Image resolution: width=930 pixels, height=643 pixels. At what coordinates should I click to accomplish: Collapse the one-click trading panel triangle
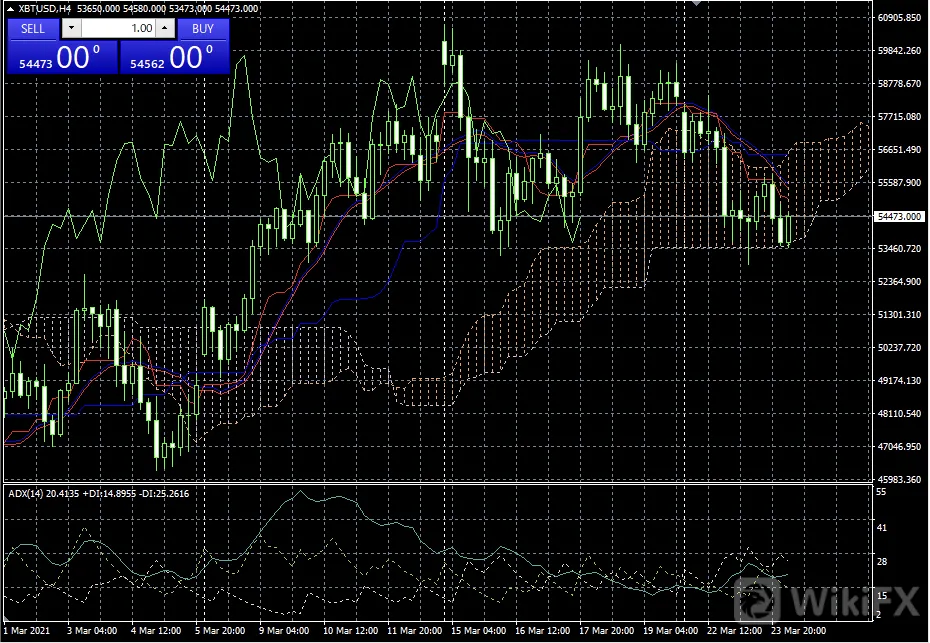(x=10, y=9)
